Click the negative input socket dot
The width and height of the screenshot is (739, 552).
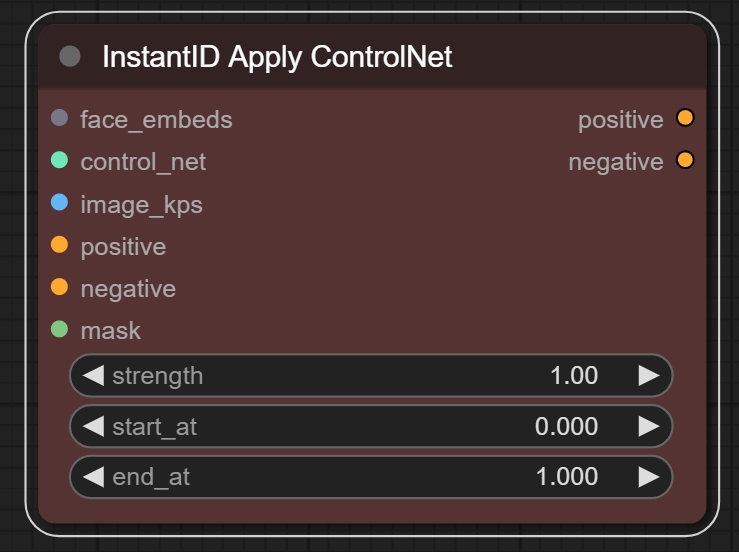[59, 288]
